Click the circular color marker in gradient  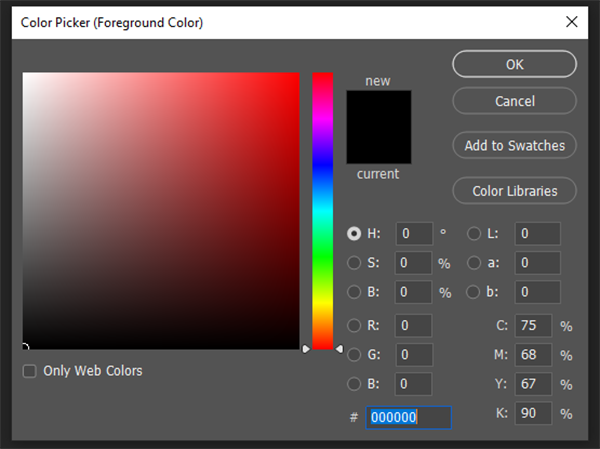coord(24,348)
